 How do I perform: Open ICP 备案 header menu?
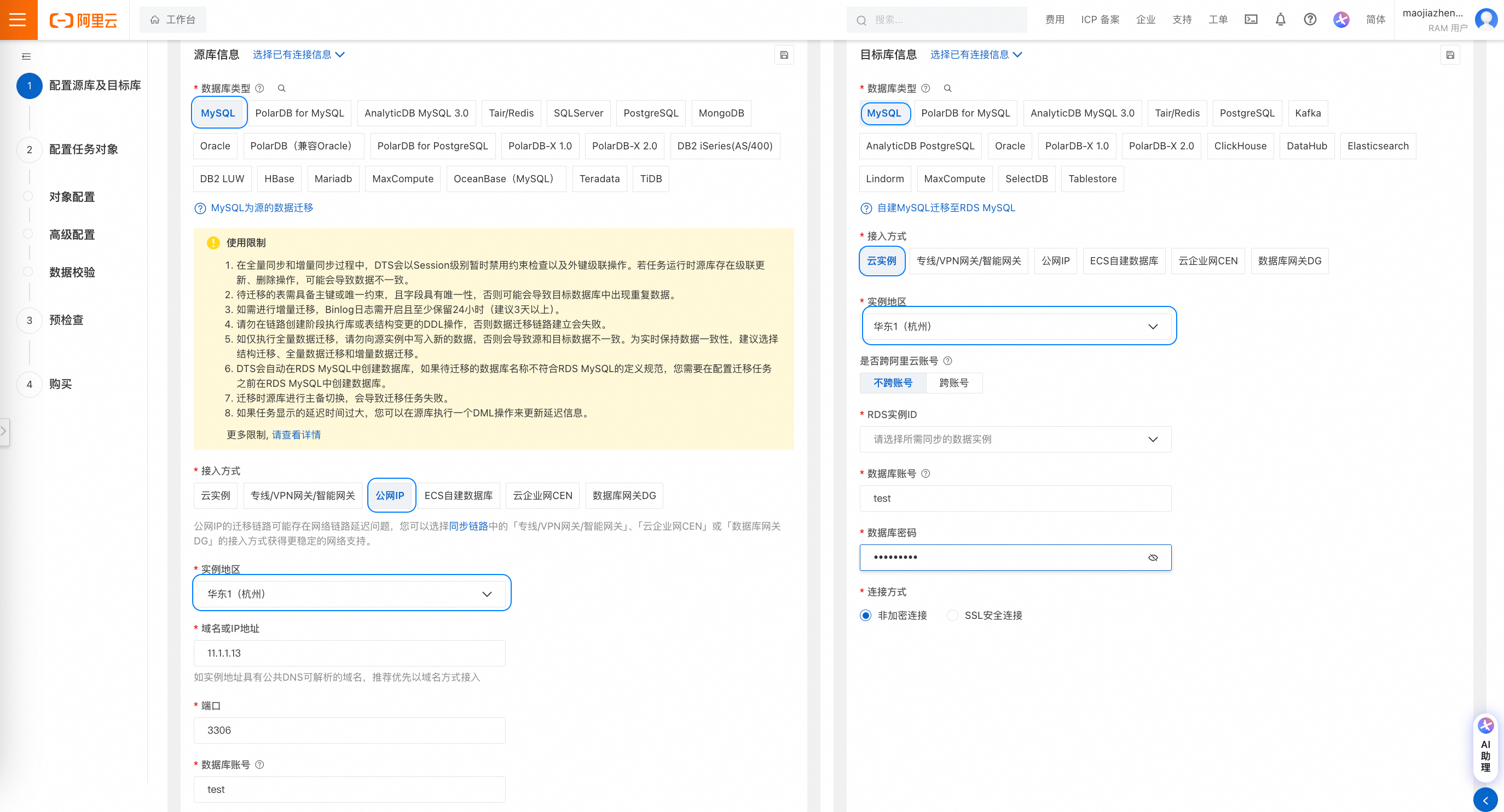(x=1100, y=19)
